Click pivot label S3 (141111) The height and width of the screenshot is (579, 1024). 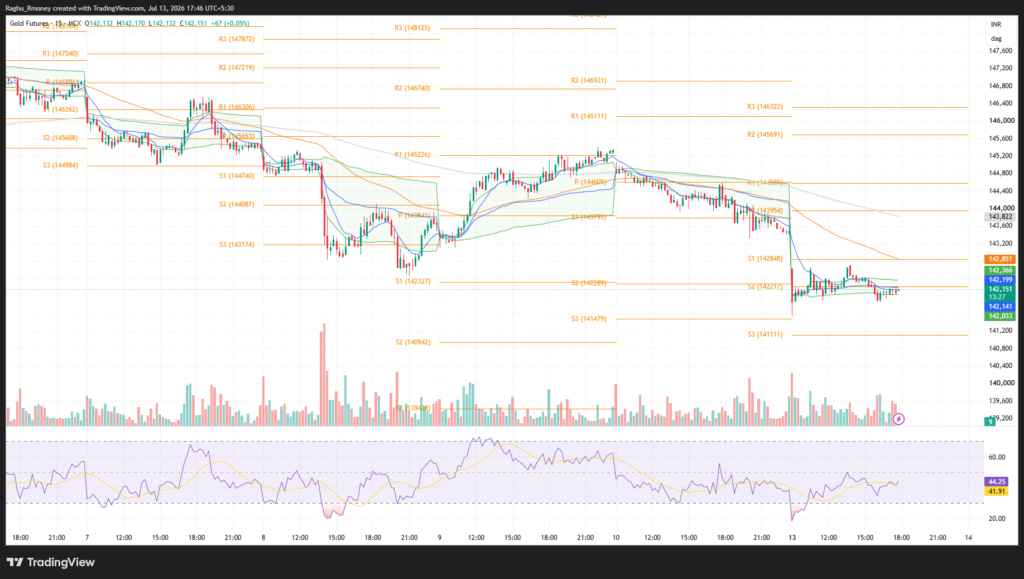click(765, 334)
